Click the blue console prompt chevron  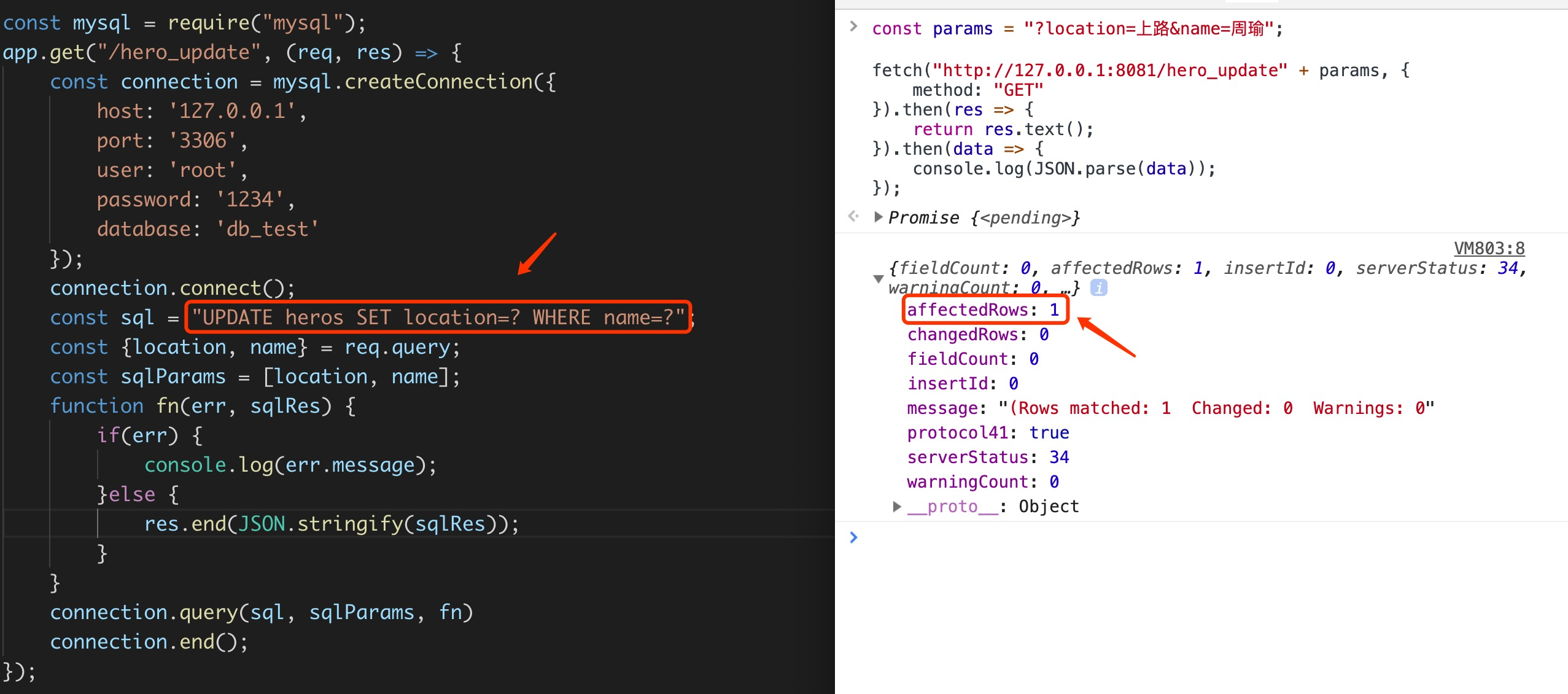point(853,537)
